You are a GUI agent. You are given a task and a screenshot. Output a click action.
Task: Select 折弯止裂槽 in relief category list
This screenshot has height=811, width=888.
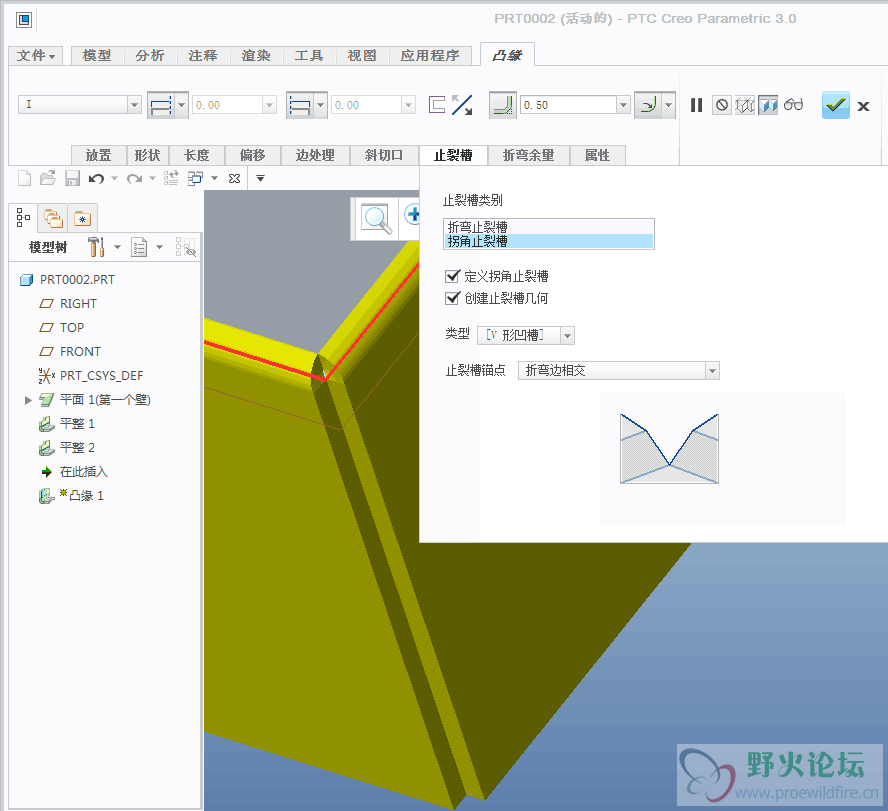pyautogui.click(x=548, y=227)
